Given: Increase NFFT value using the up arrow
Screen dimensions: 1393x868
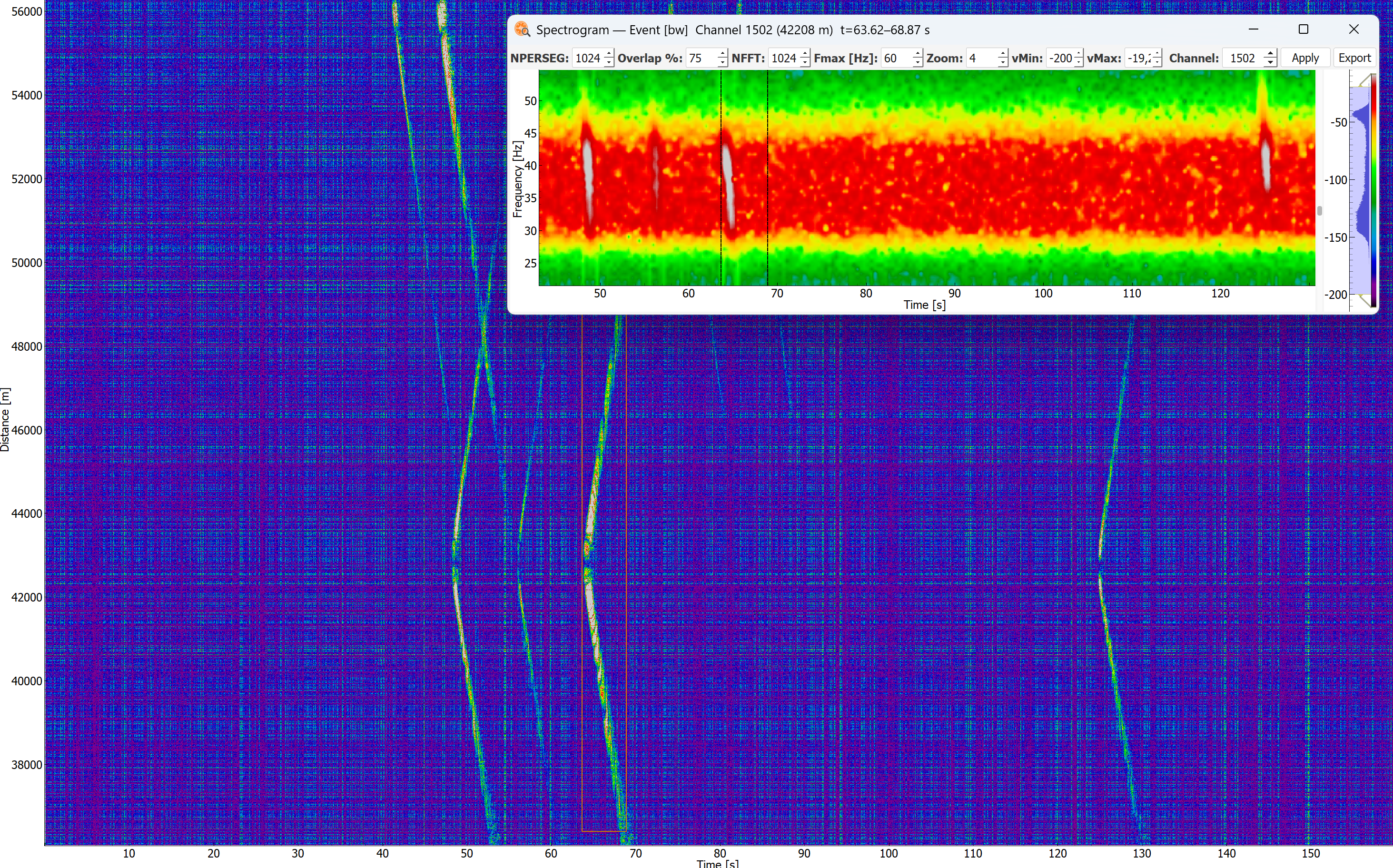Looking at the screenshot, I should tap(805, 54).
